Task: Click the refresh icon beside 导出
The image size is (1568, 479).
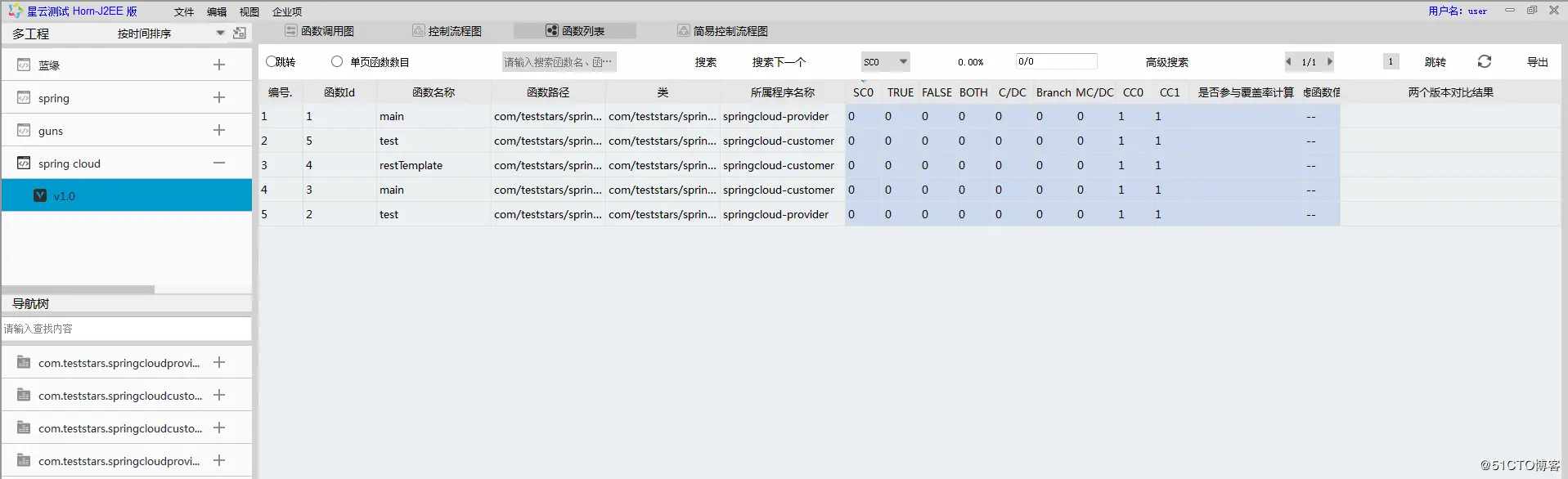Action: pyautogui.click(x=1485, y=61)
